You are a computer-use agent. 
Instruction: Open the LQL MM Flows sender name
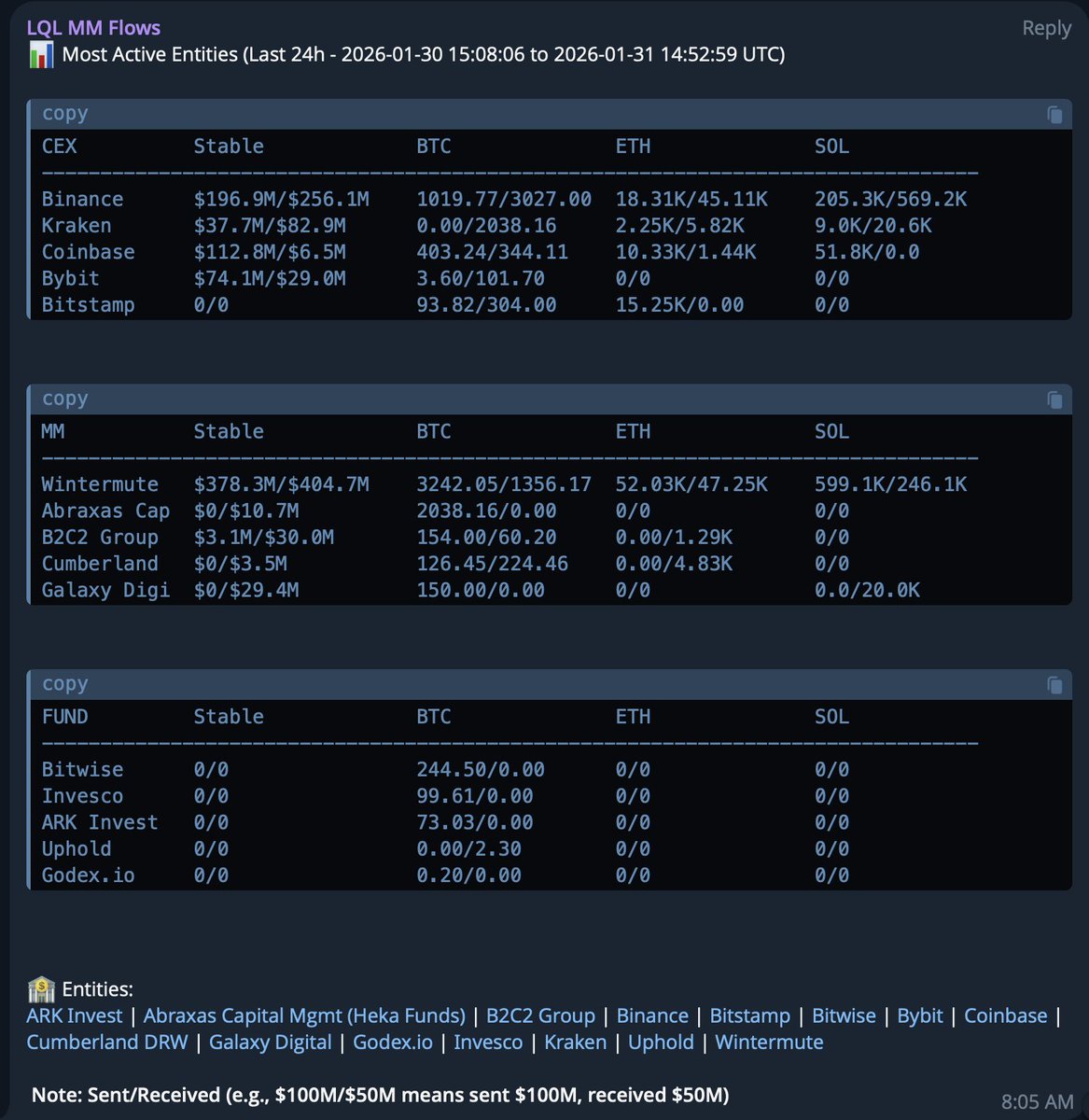pyautogui.click(x=93, y=28)
